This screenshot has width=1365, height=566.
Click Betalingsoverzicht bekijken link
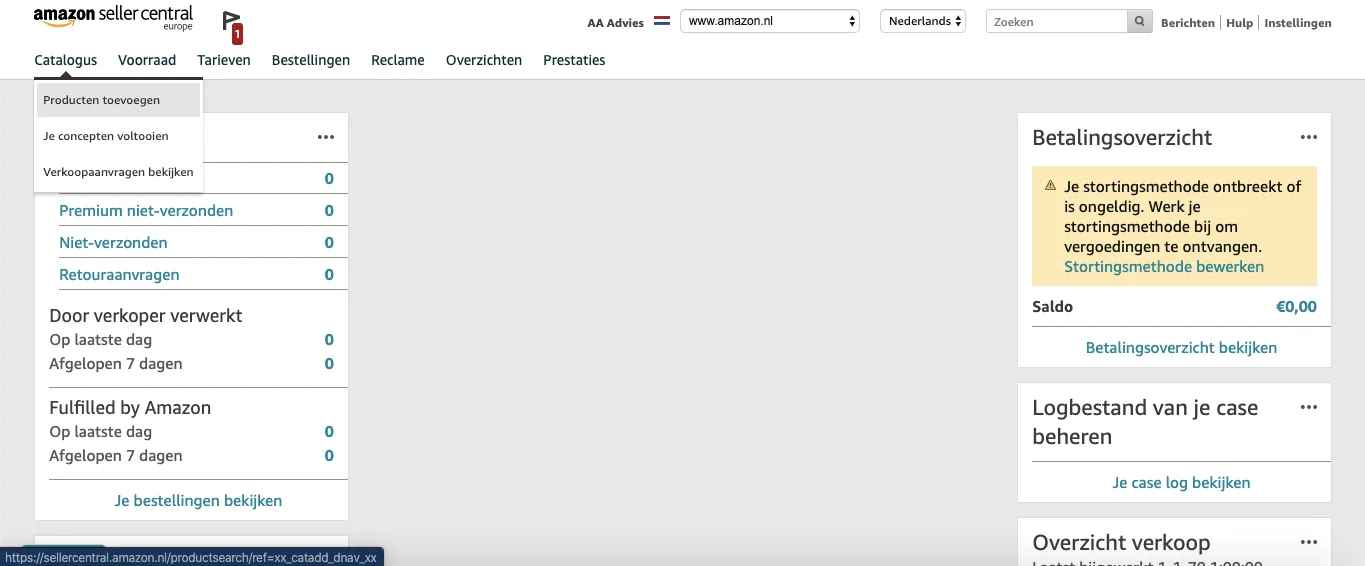(x=1181, y=348)
